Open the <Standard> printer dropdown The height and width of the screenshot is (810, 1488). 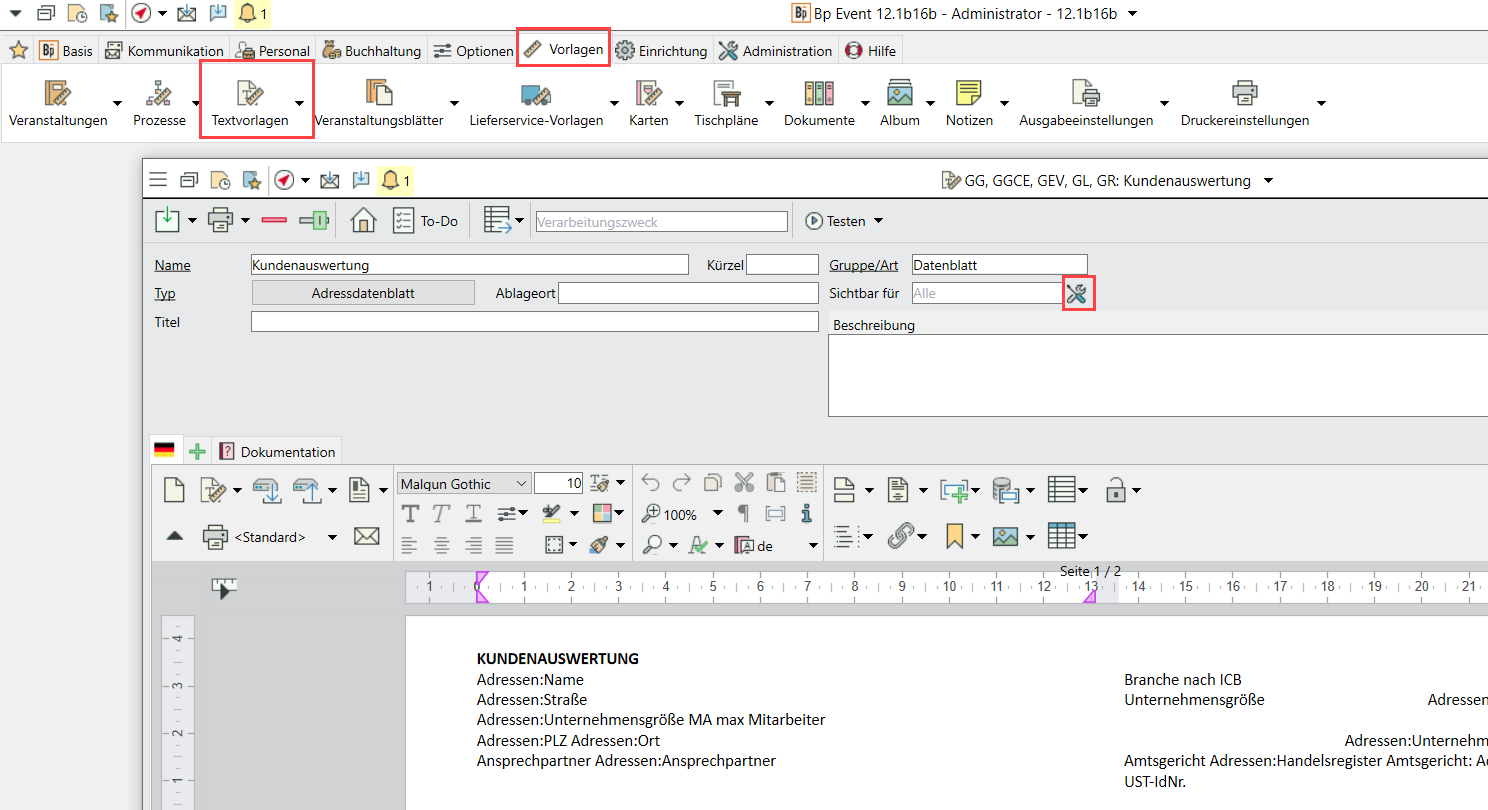click(x=332, y=537)
